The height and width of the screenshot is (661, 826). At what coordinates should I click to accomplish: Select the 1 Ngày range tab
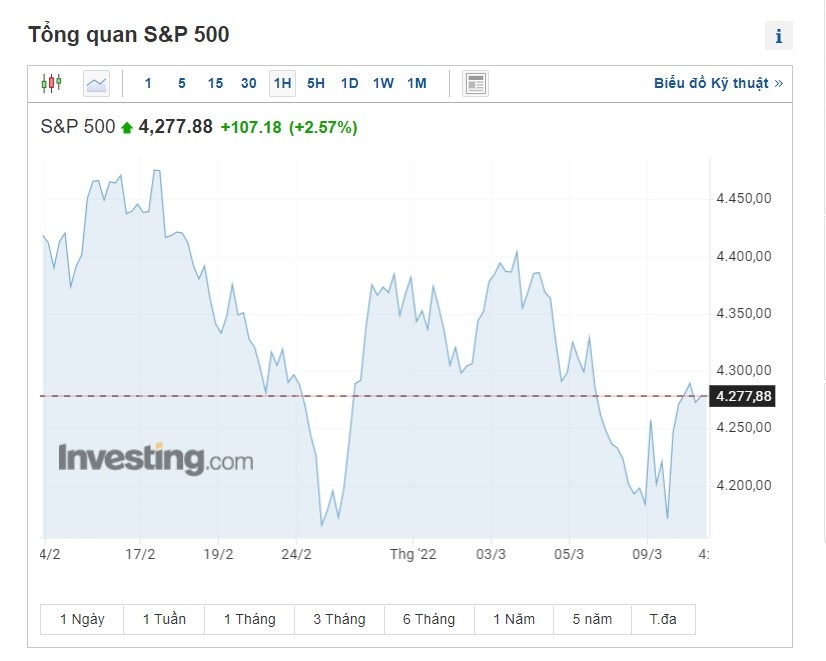coord(82,619)
